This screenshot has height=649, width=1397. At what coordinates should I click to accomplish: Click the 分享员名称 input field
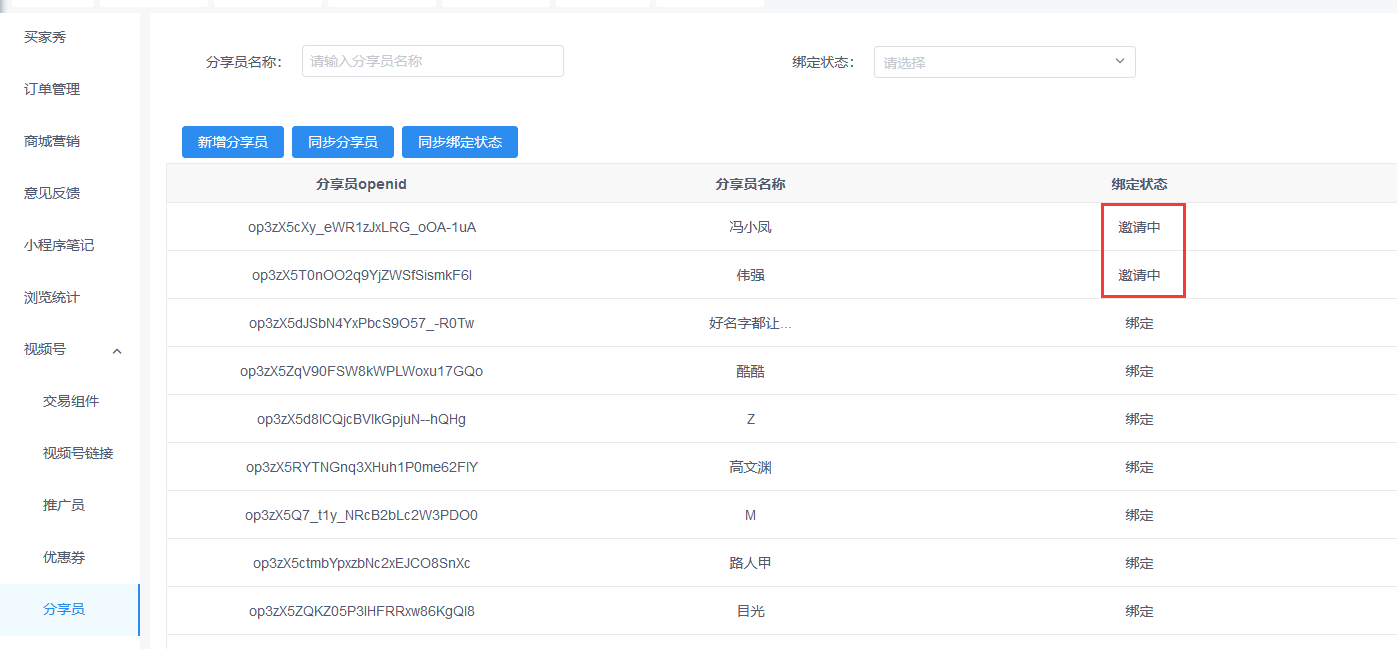(433, 61)
